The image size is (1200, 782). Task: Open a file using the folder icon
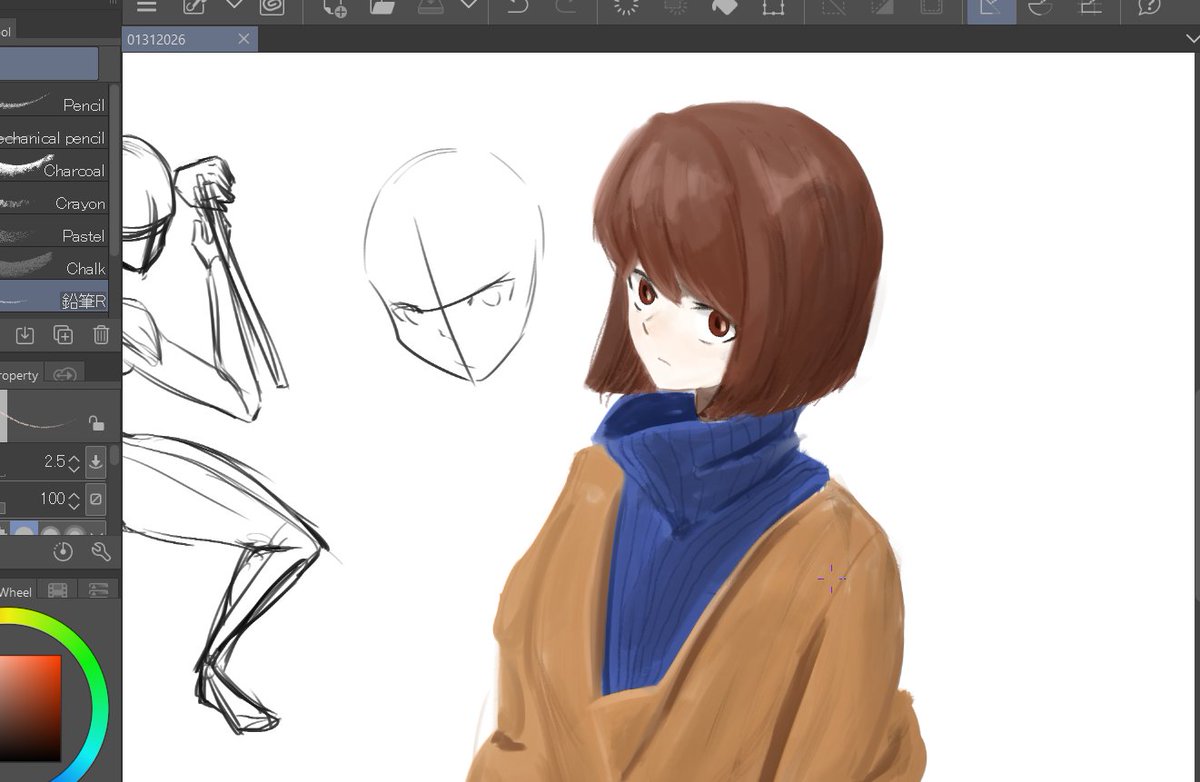coord(382,5)
